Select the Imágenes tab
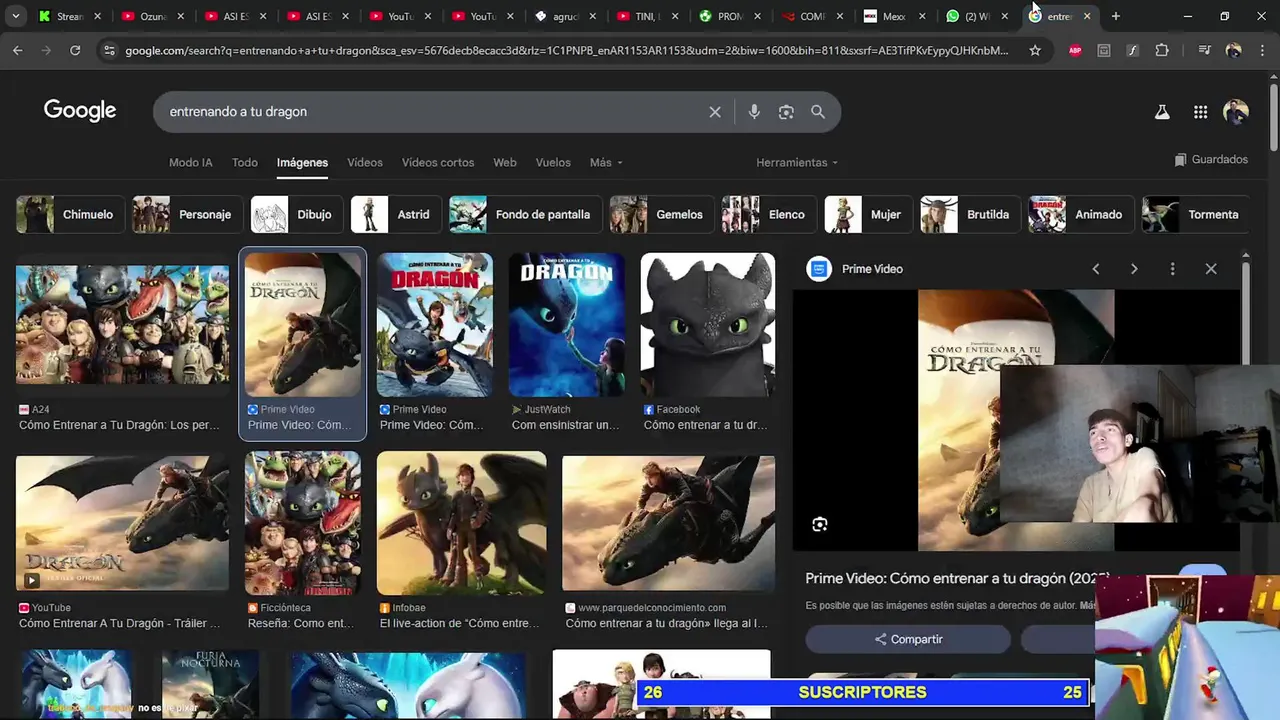This screenshot has height=720, width=1280. pos(302,162)
